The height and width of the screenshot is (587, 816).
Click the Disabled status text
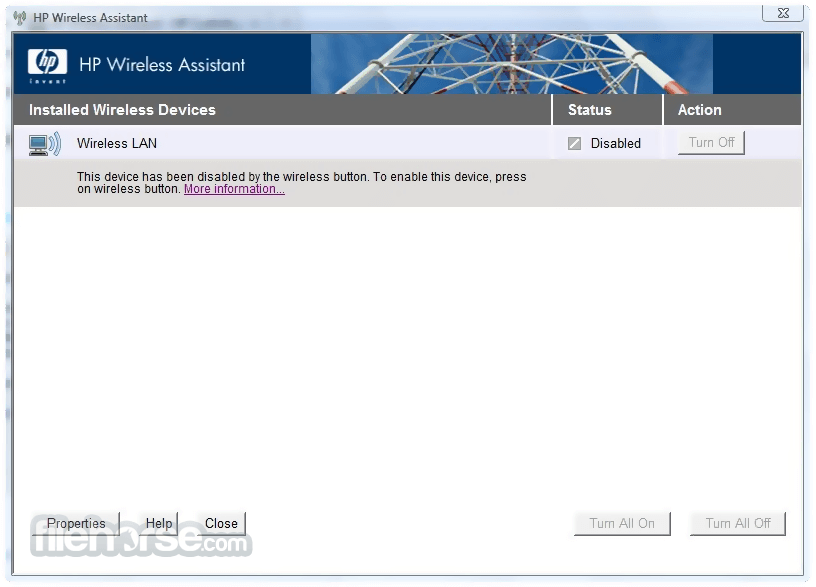click(x=616, y=144)
